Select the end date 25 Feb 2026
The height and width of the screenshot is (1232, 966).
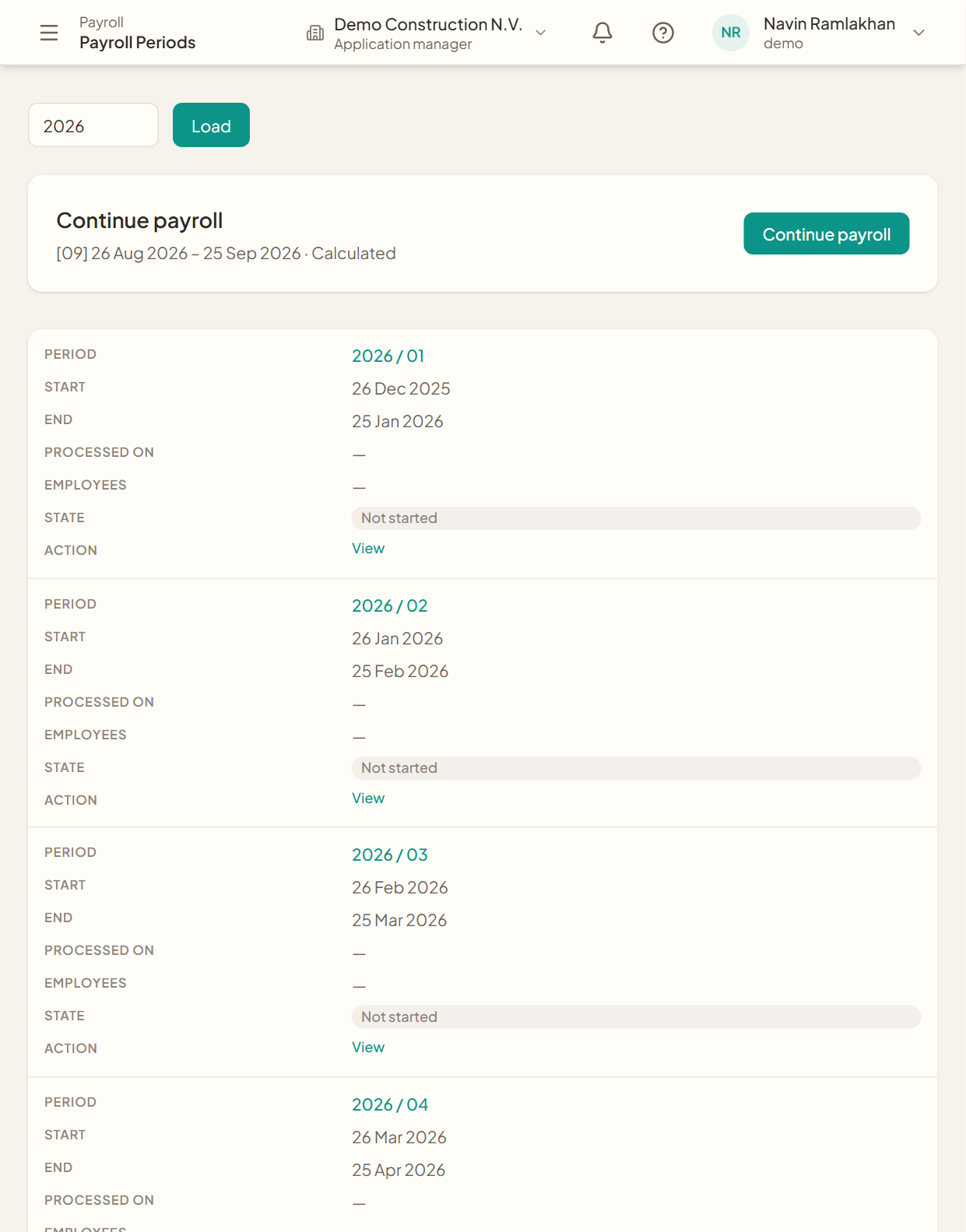(x=400, y=671)
